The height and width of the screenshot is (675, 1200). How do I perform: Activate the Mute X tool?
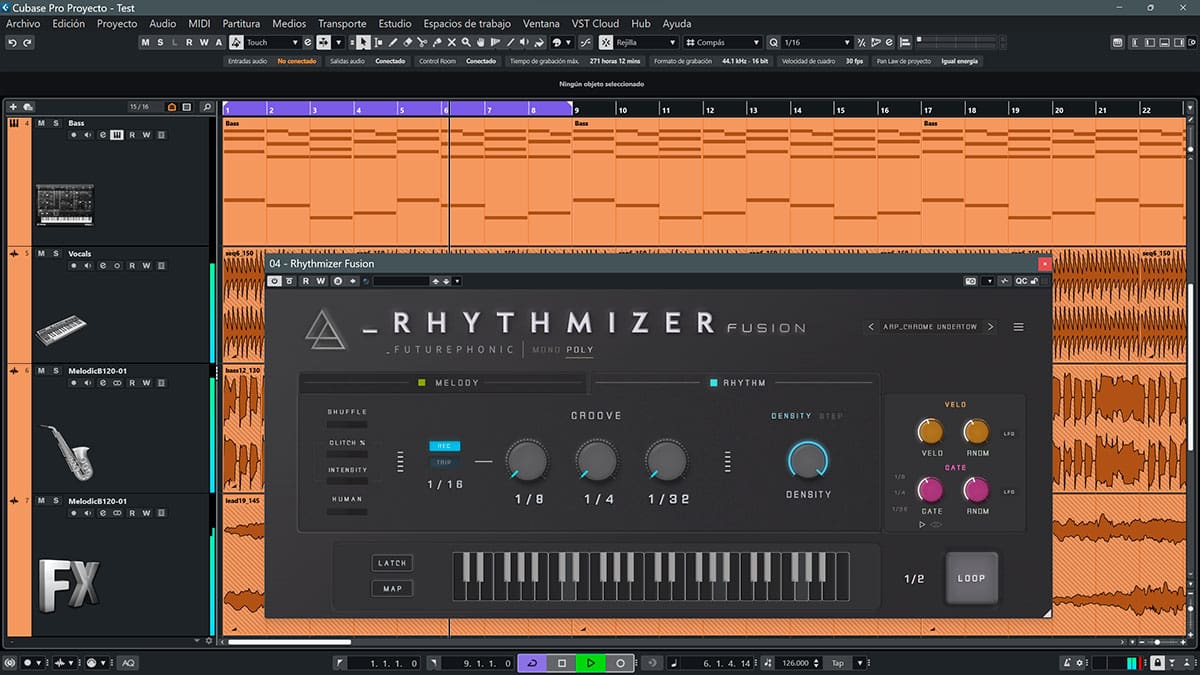click(x=452, y=42)
